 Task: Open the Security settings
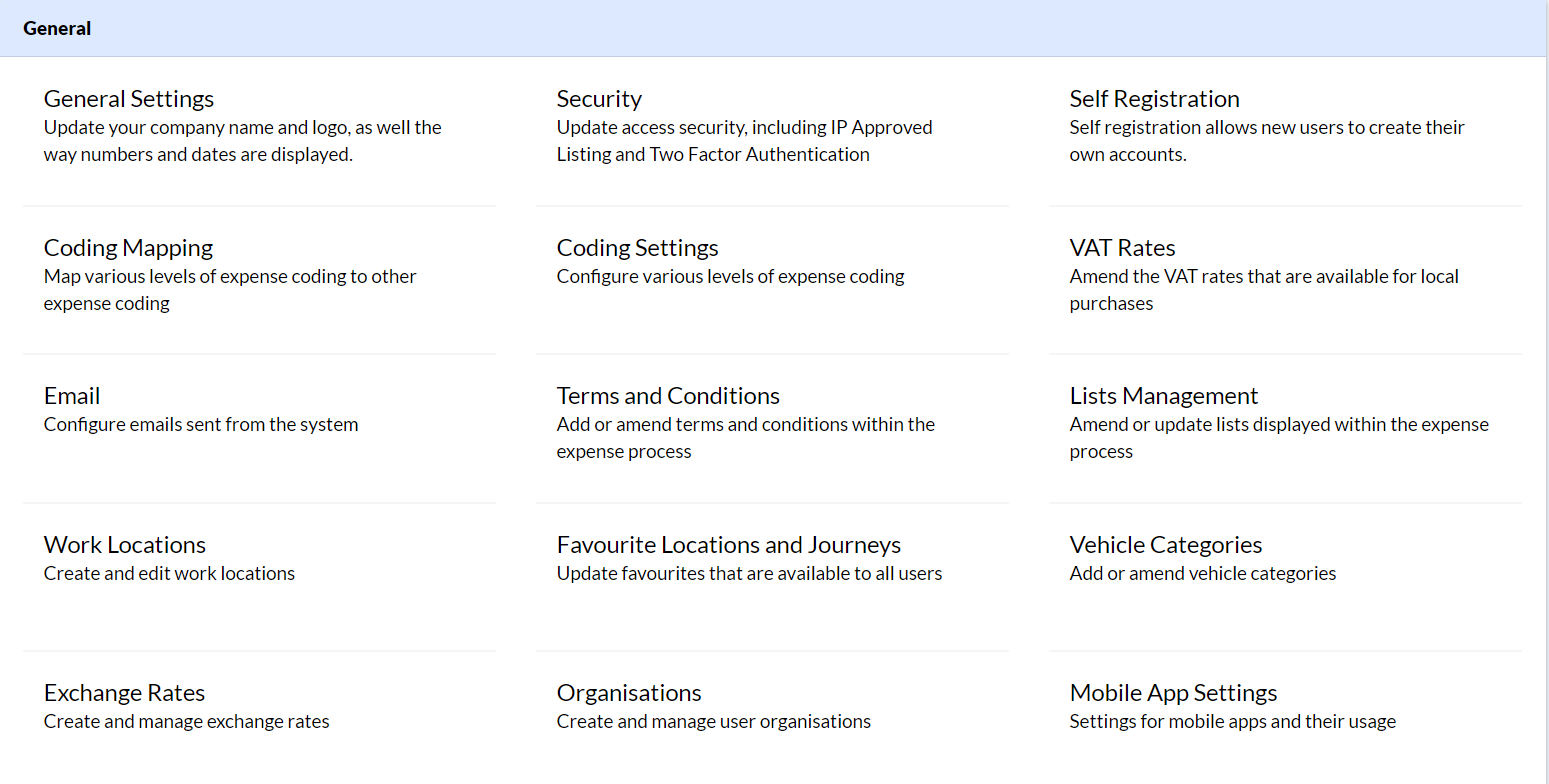pos(599,99)
